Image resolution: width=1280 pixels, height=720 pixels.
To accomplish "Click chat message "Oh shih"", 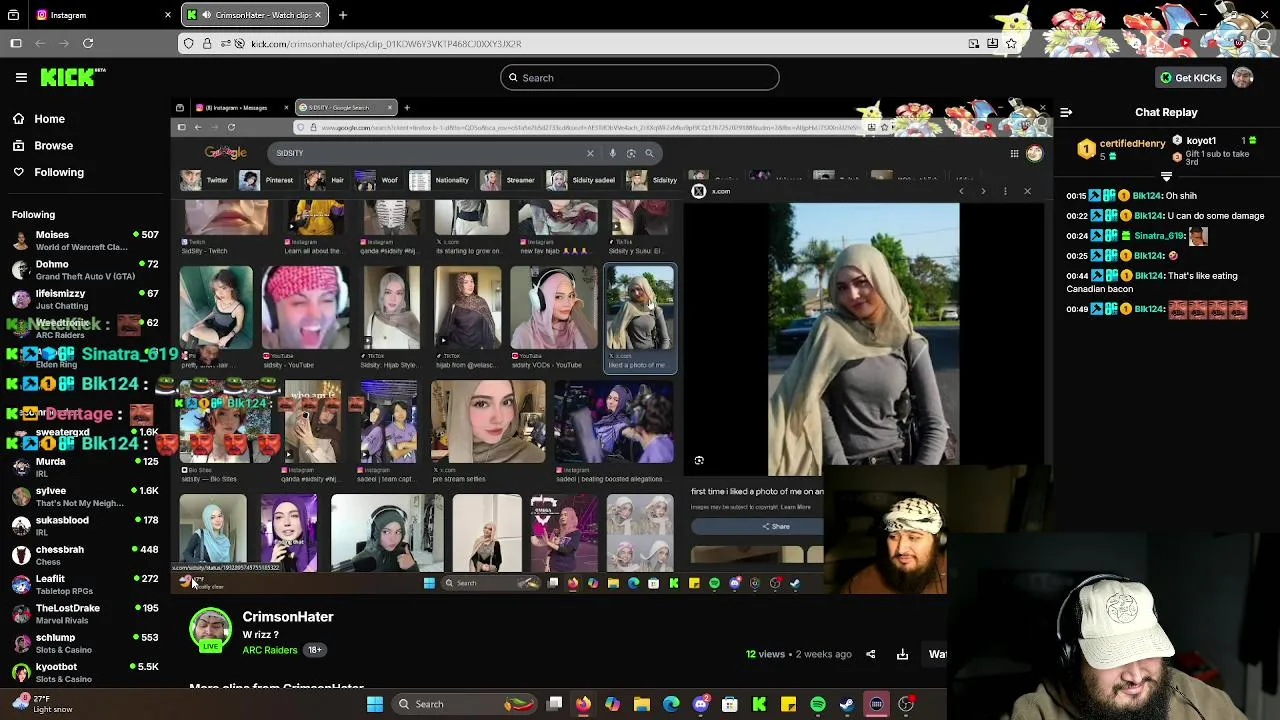I will 1181,196.
